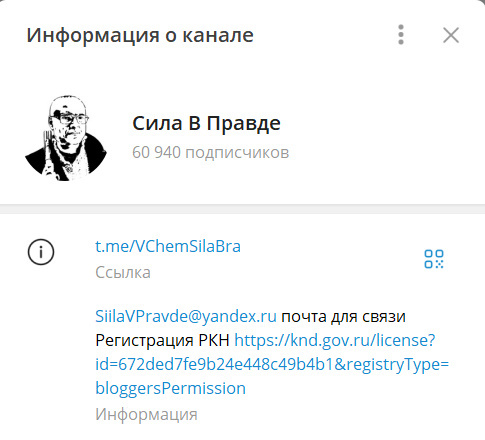Open SiilaVPravde@yandex.ru email link

(186, 316)
